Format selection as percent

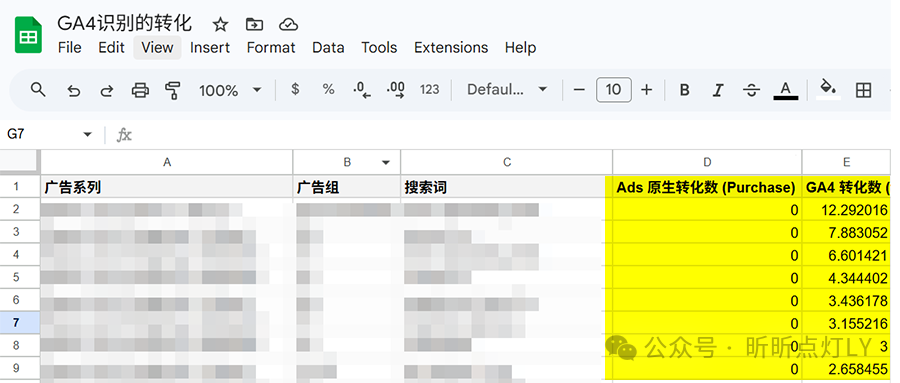(x=328, y=89)
